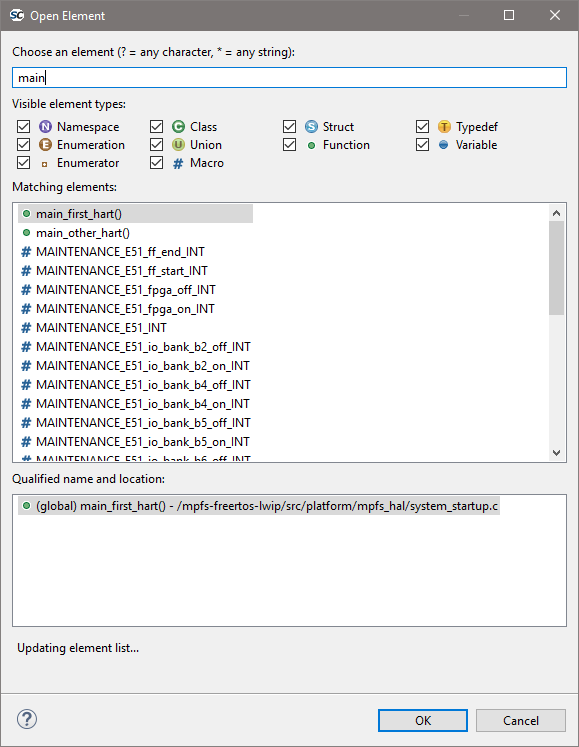
Task: Click the orange Typedef type icon
Action: (444, 127)
